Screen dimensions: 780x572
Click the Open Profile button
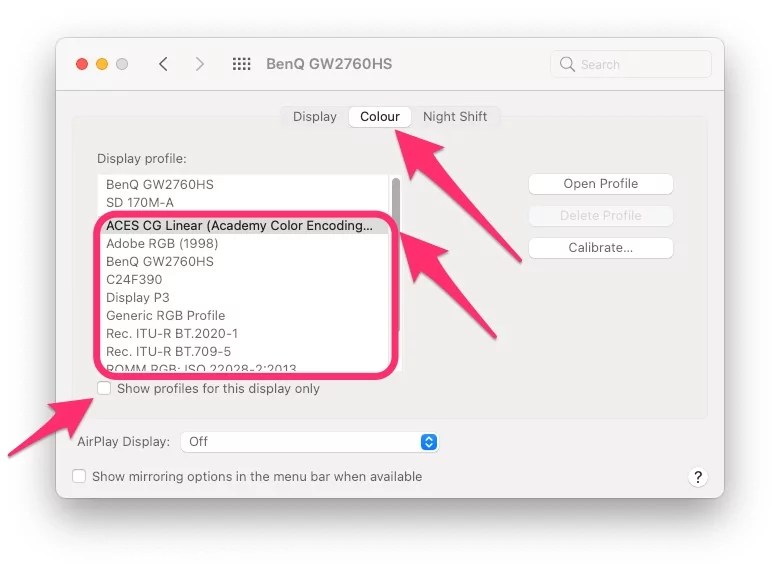600,184
